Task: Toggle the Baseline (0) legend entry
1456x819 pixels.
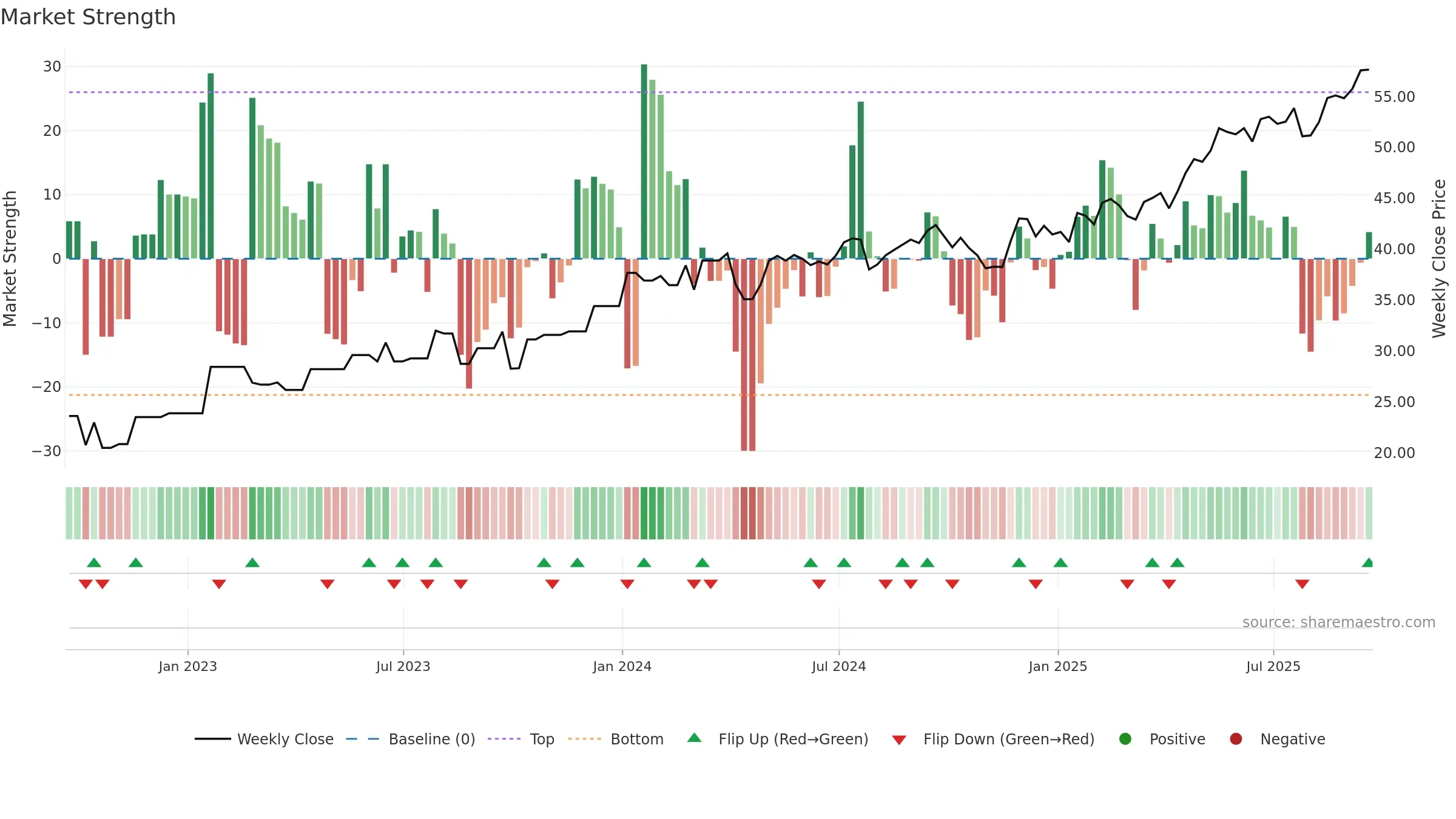Action: (x=411, y=739)
